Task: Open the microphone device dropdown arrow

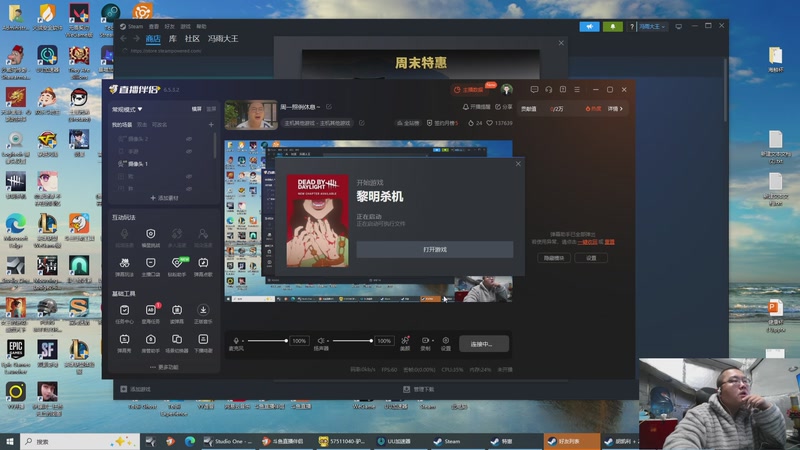Action: pos(243,341)
